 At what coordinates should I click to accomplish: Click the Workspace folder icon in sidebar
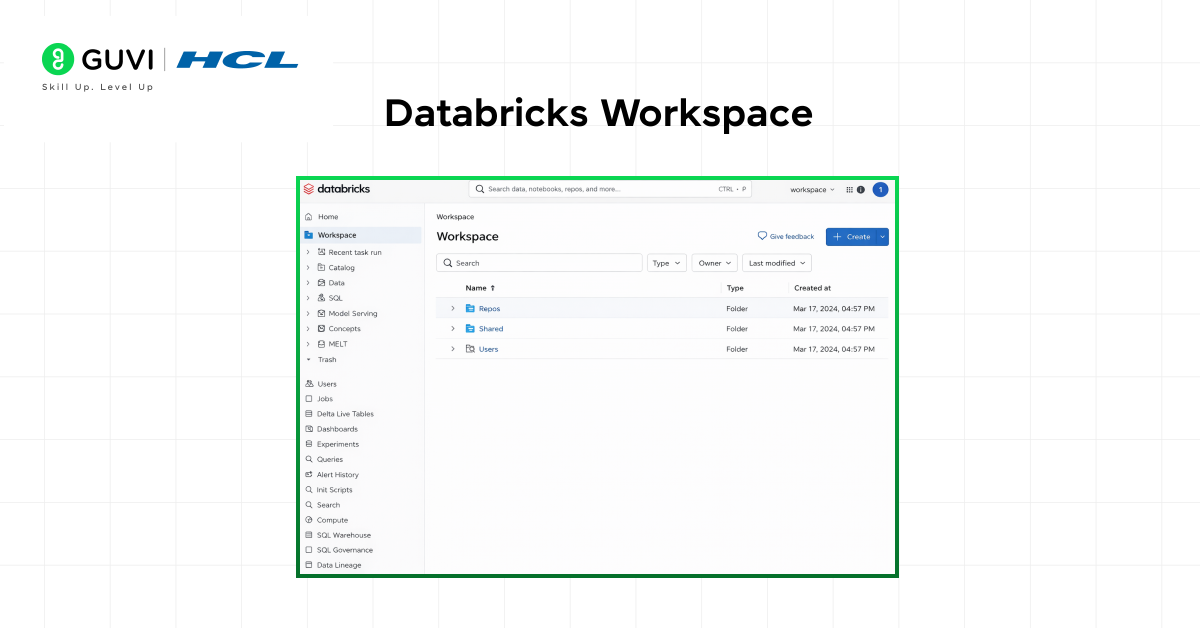pyautogui.click(x=309, y=235)
